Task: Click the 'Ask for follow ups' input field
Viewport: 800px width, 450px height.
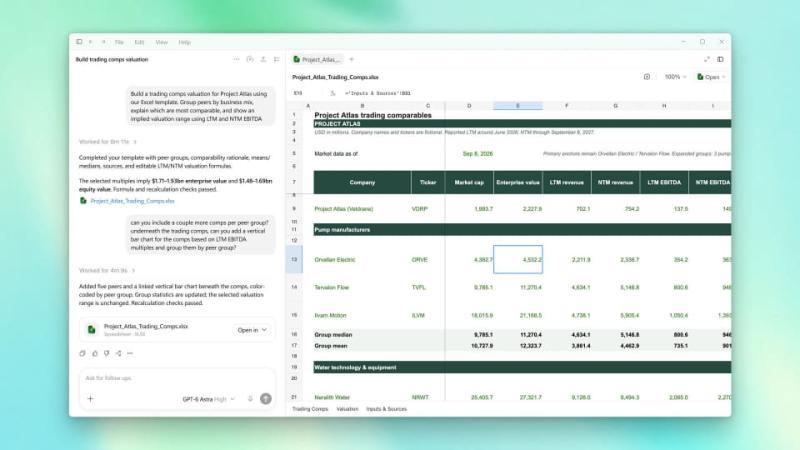Action: (177, 378)
